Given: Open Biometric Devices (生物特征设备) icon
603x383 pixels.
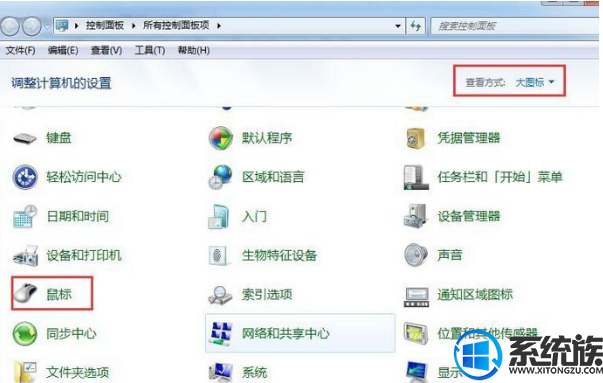Looking at the screenshot, I should point(219,256).
